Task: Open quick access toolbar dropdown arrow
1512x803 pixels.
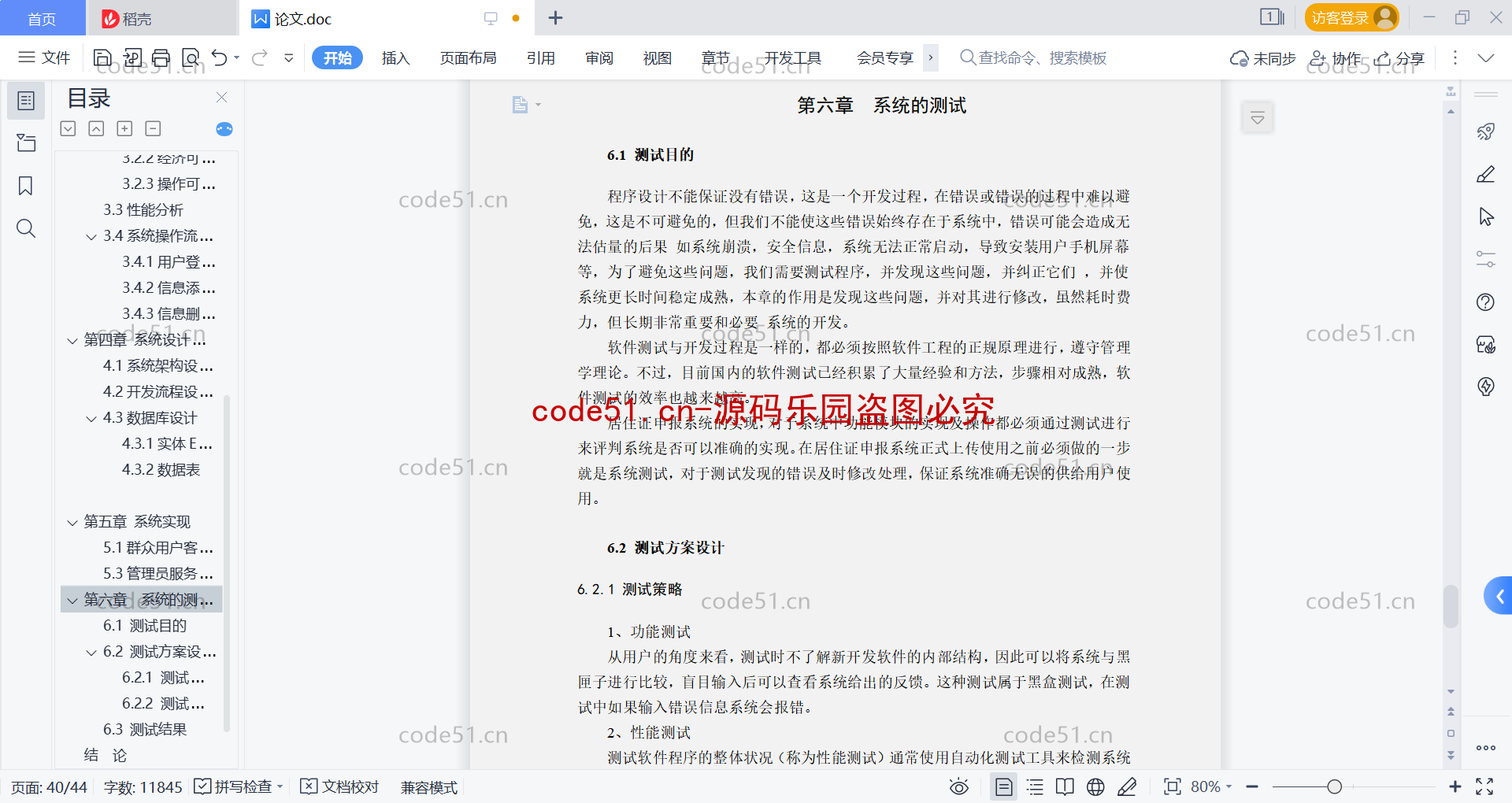Action: pos(289,57)
